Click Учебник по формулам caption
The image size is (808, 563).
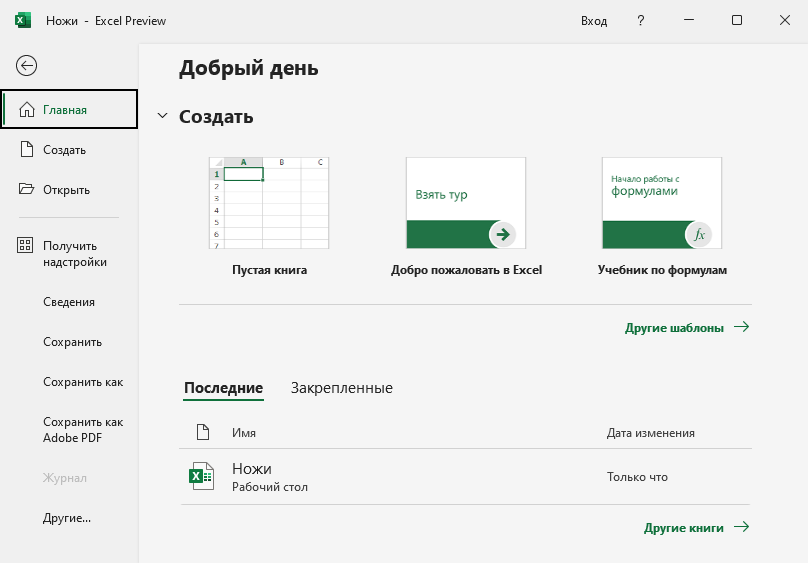point(662,270)
